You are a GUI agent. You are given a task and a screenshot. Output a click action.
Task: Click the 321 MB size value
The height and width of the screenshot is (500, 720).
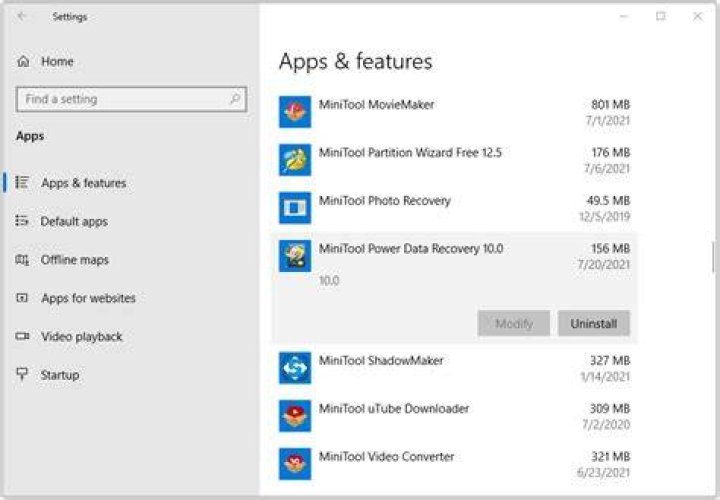(611, 456)
